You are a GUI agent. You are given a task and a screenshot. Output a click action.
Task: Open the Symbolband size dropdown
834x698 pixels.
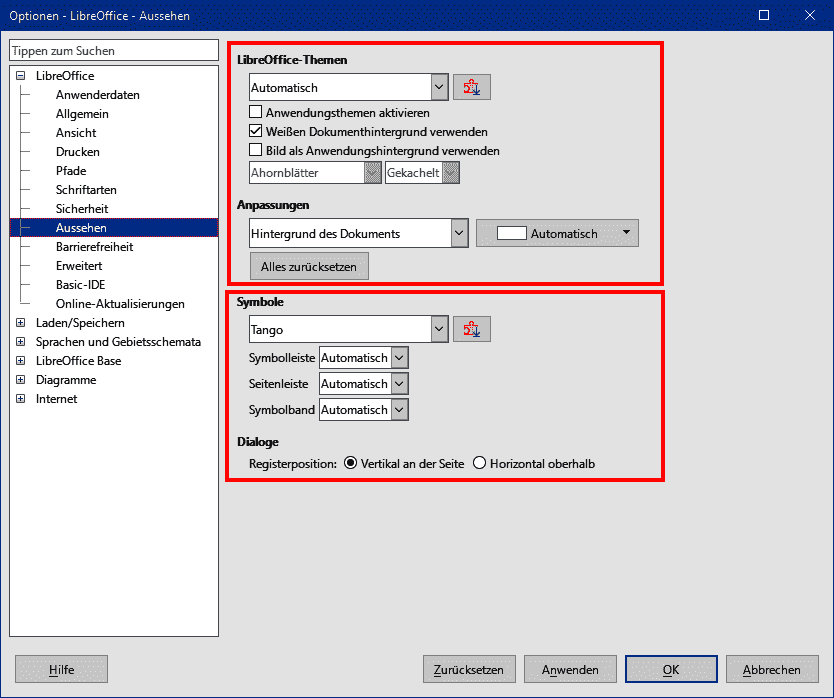point(364,410)
